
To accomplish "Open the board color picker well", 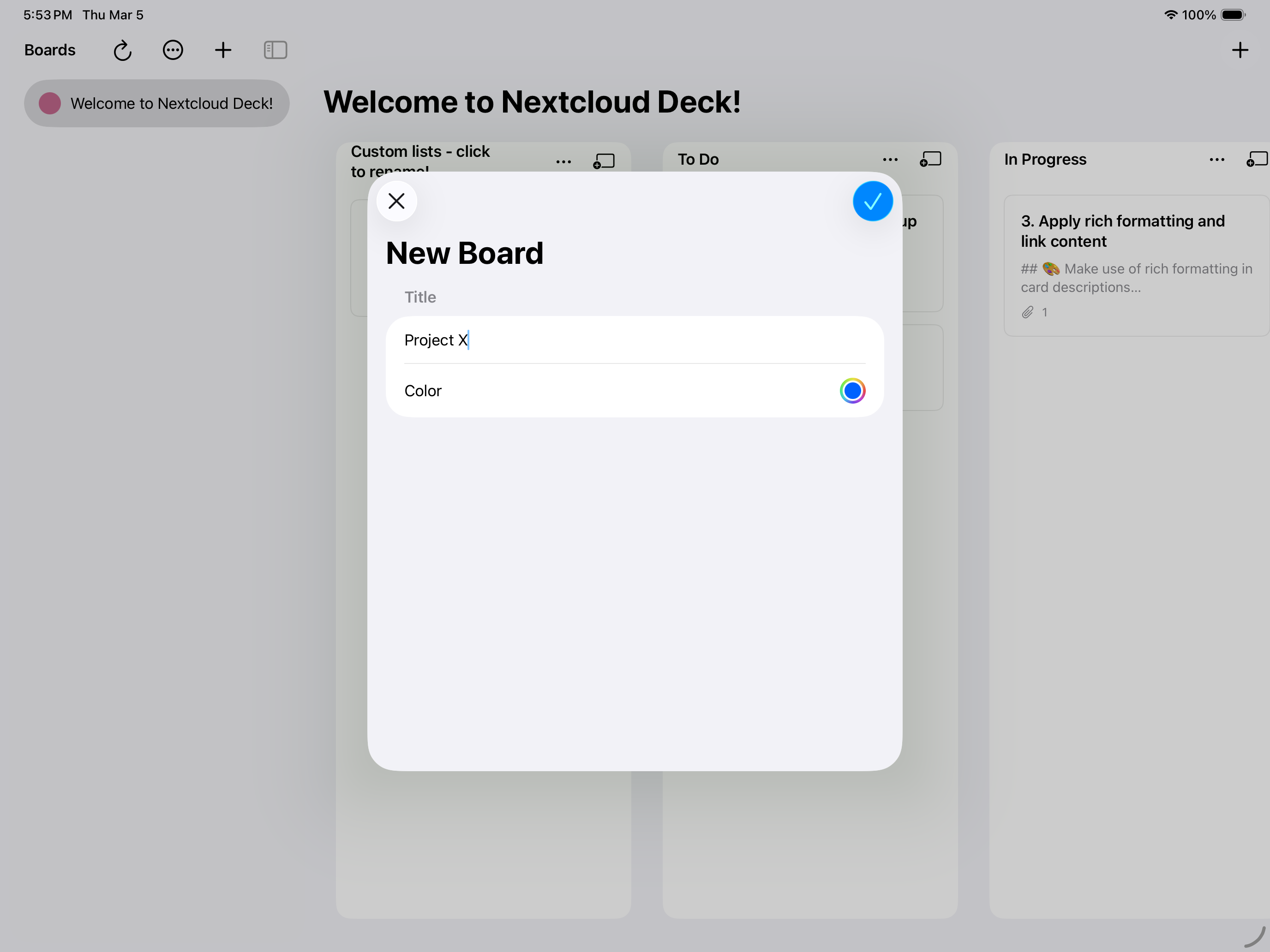I will point(852,391).
